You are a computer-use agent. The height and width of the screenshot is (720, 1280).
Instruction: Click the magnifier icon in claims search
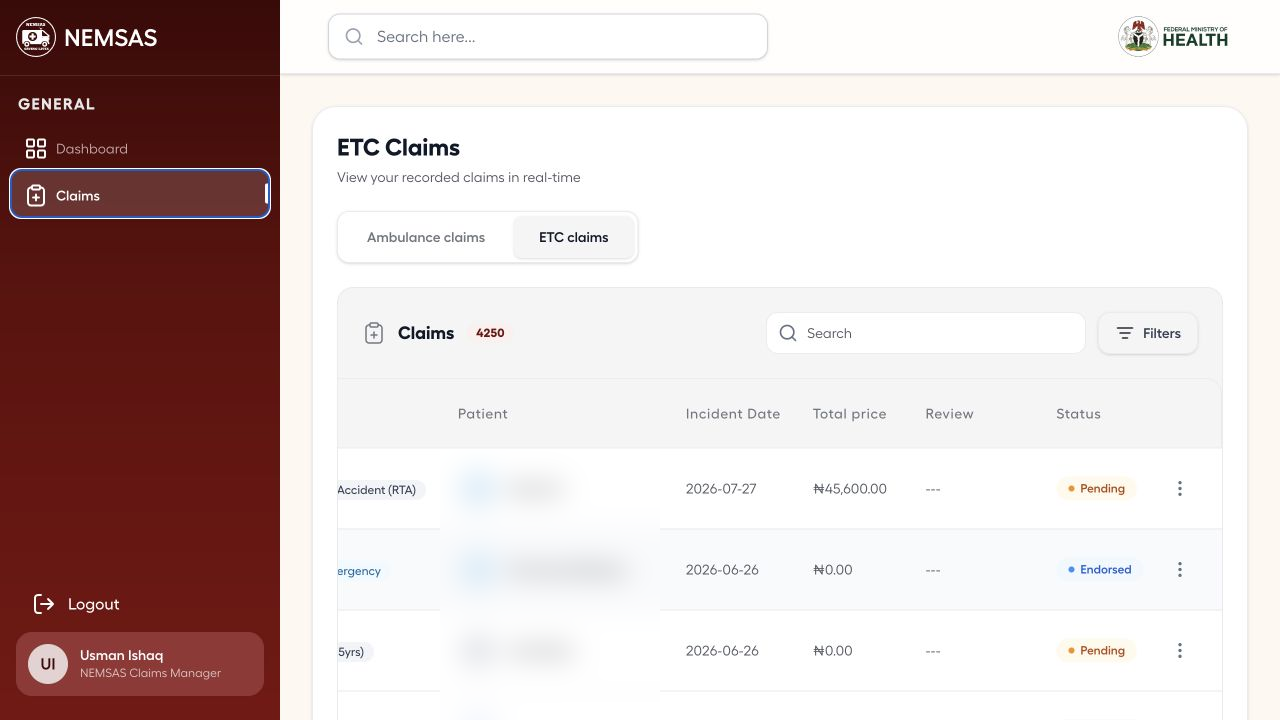[x=788, y=333]
